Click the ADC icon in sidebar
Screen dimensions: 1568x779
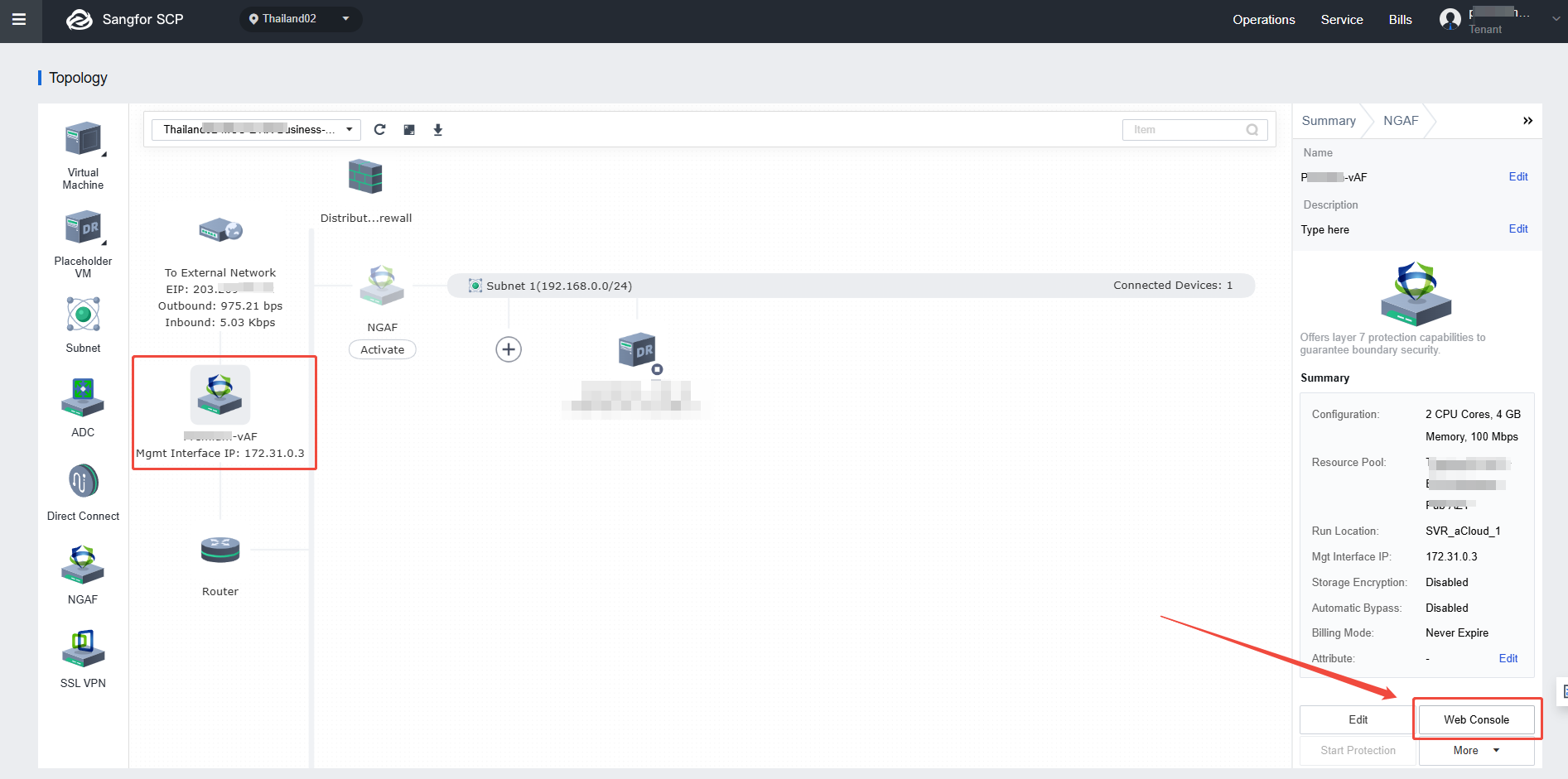[83, 397]
